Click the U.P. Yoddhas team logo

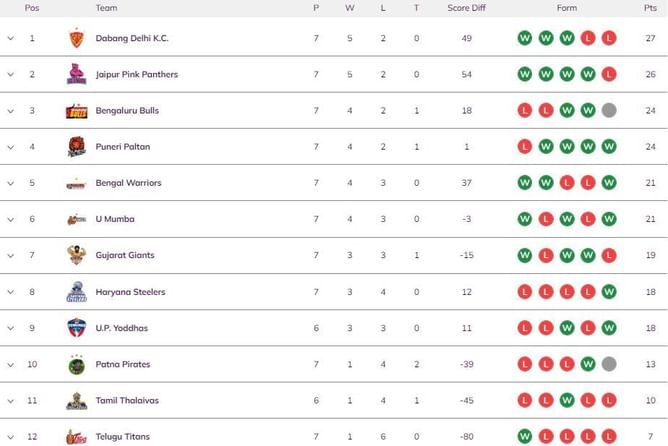coord(77,328)
